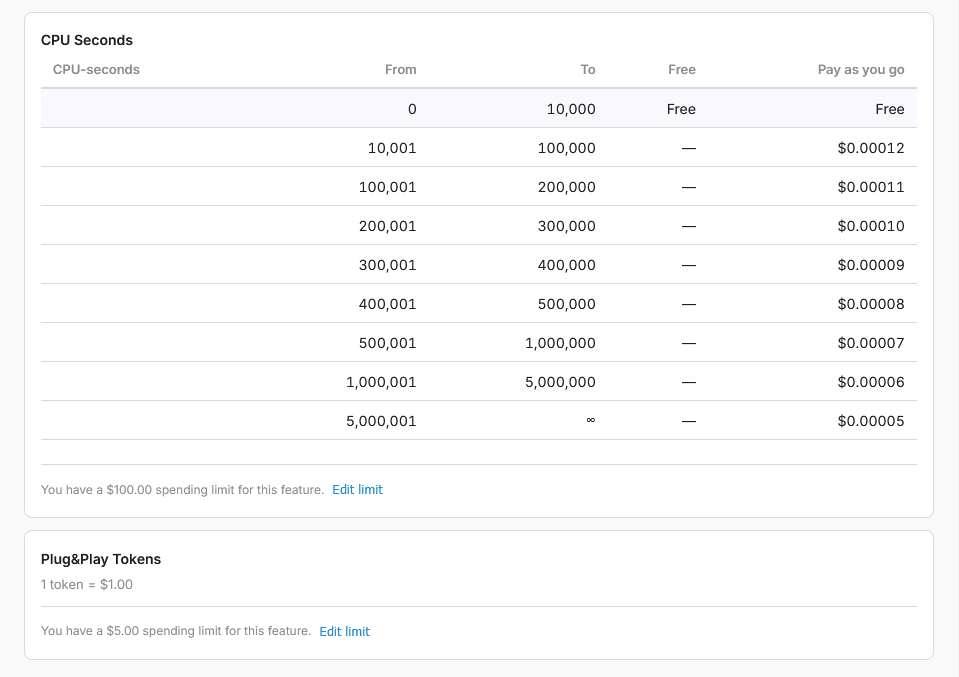Click the price $0.00012
The width and height of the screenshot is (959, 677).
(x=871, y=148)
